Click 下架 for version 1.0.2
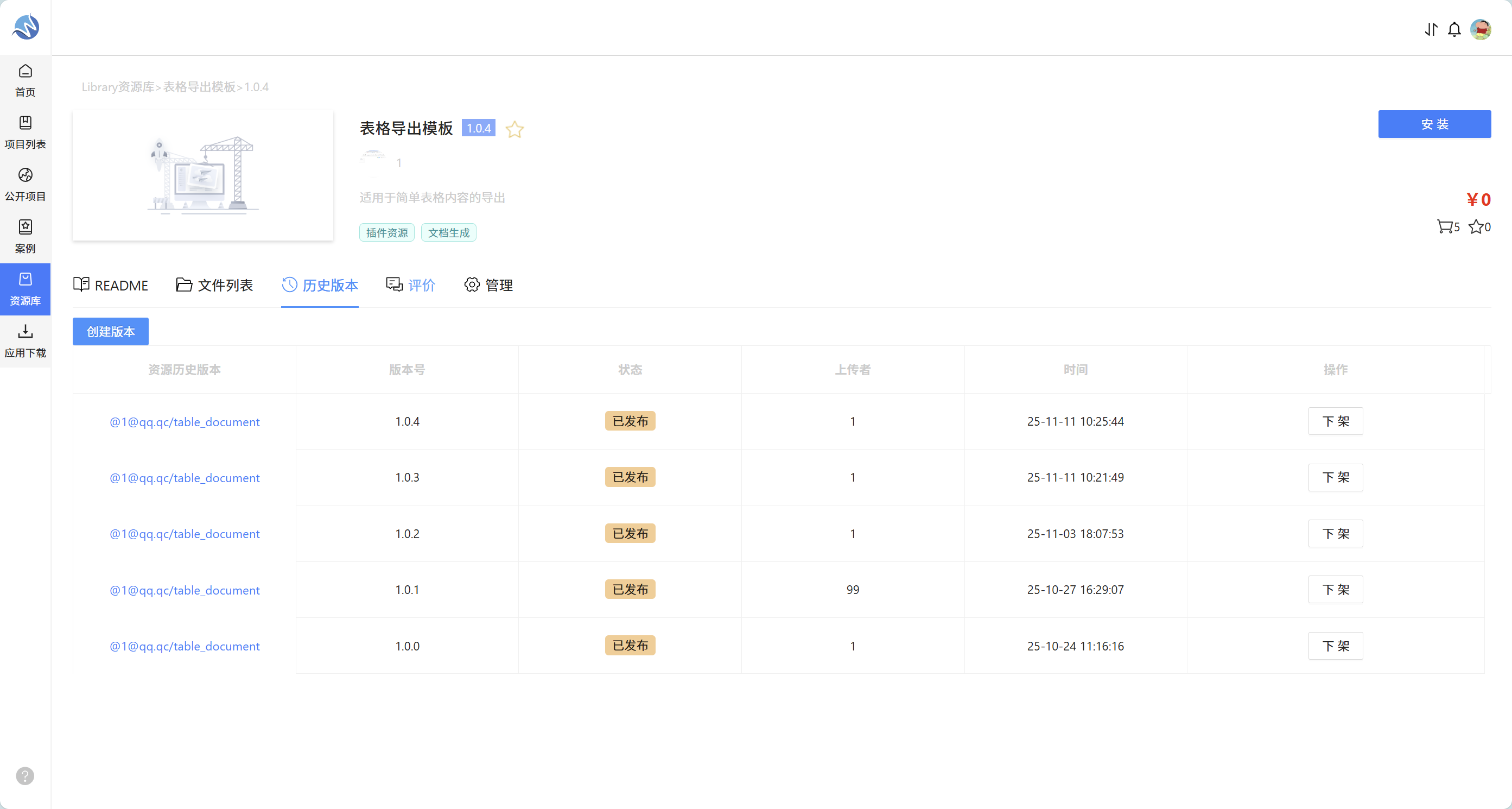Screen dimensions: 1512x809 coord(1335,534)
